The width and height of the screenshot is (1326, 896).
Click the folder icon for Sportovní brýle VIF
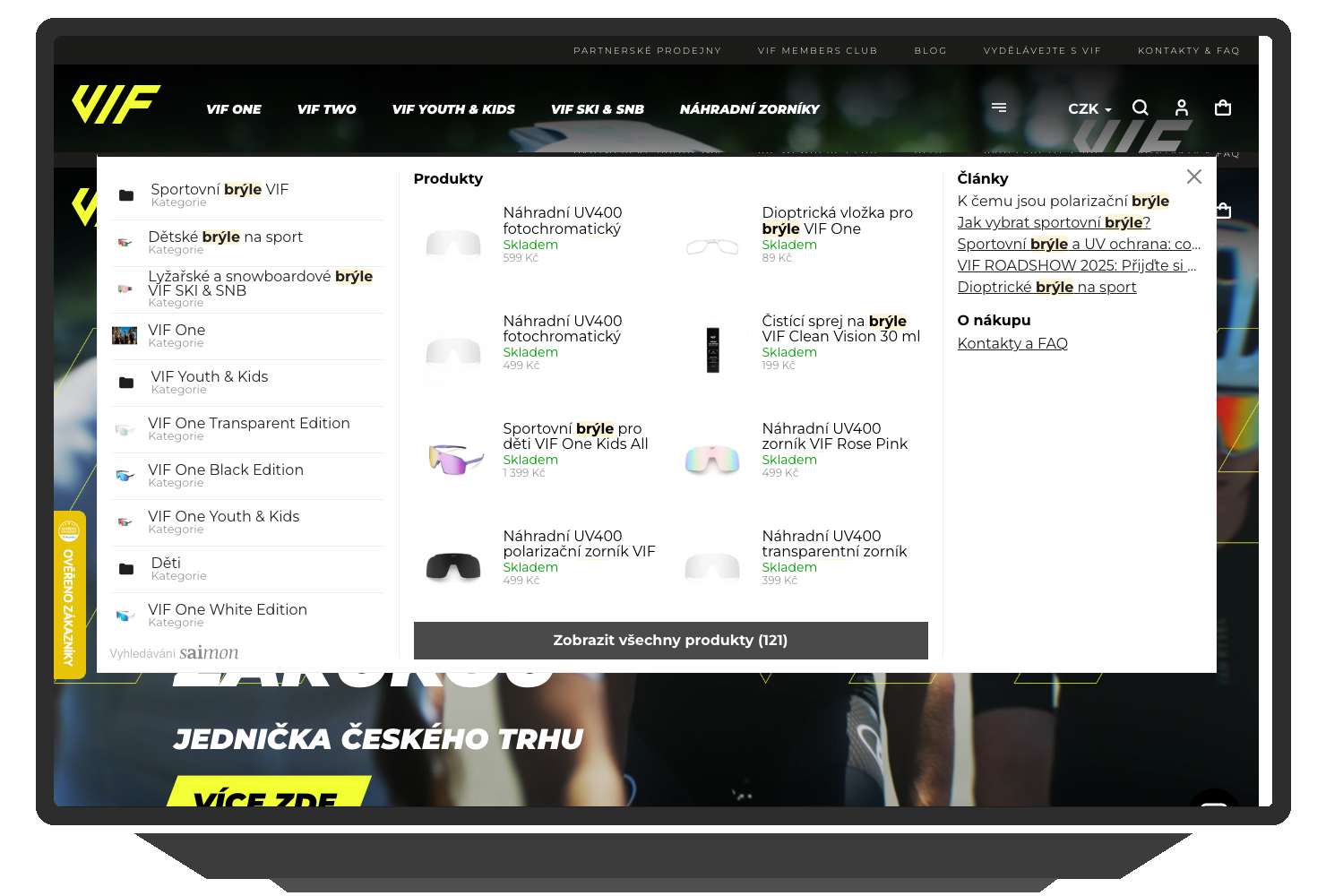pyautogui.click(x=126, y=195)
